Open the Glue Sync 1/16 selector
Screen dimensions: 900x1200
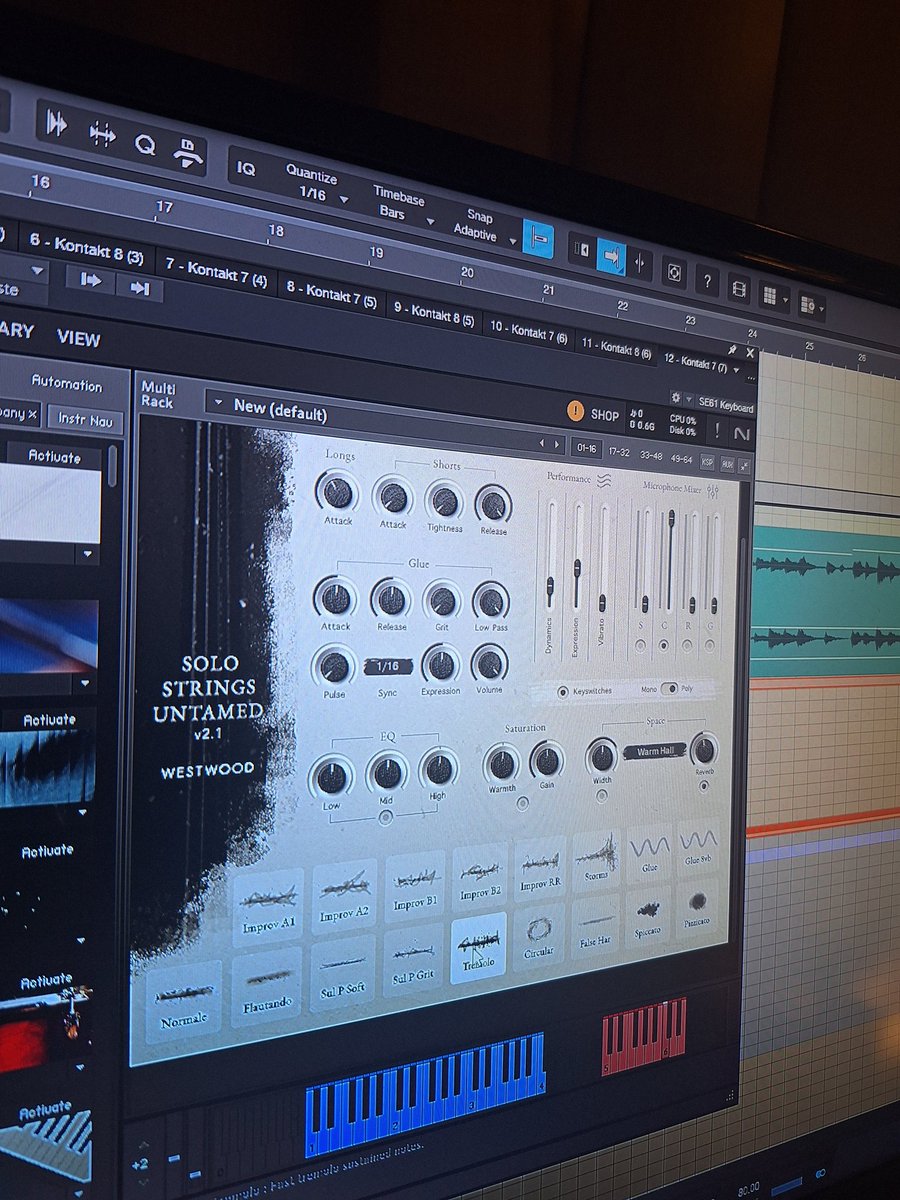tap(387, 666)
